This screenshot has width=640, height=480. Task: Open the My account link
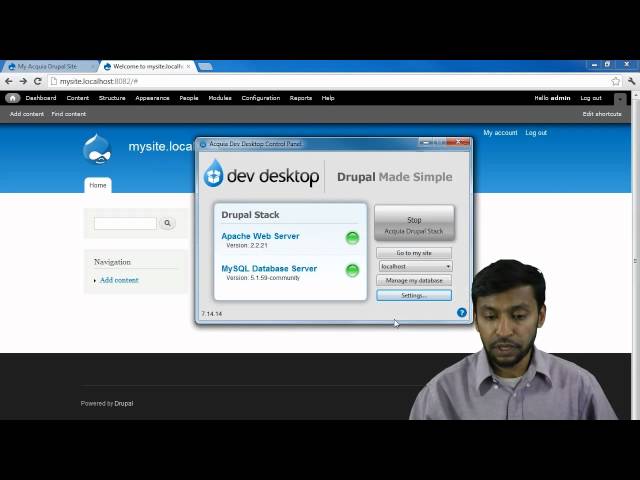[x=500, y=133]
